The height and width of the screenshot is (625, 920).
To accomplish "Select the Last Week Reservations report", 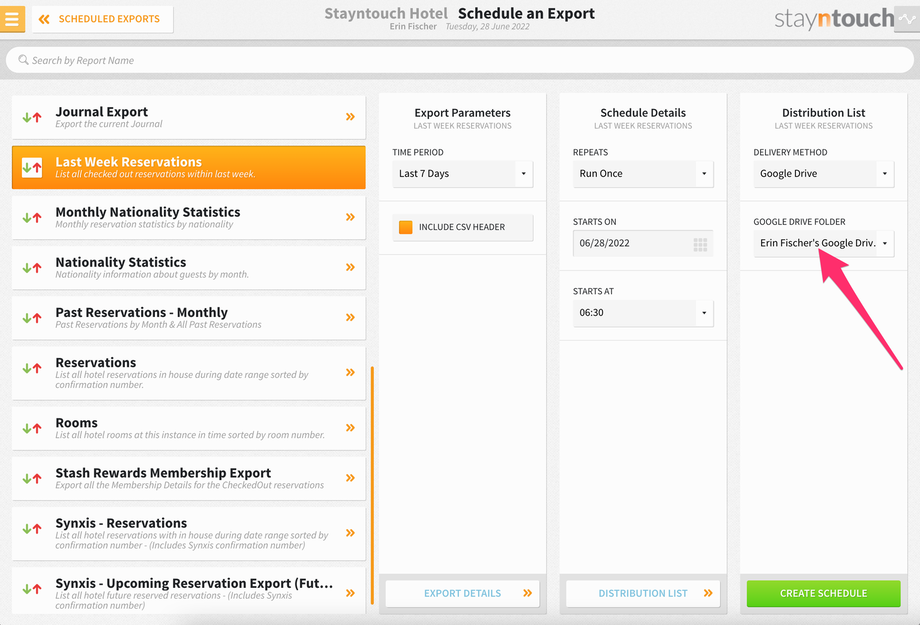I will (x=188, y=167).
